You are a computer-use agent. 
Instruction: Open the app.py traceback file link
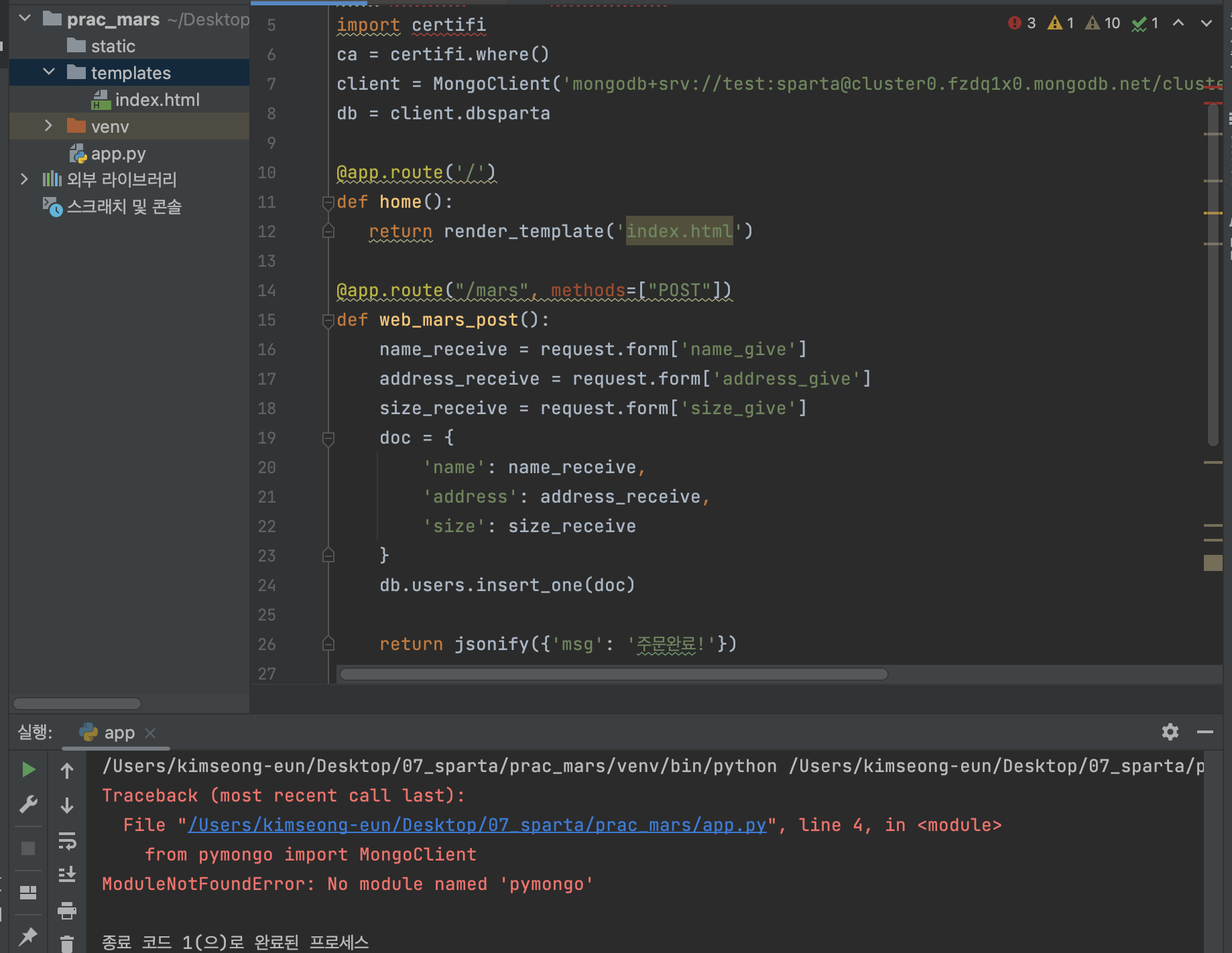477,825
